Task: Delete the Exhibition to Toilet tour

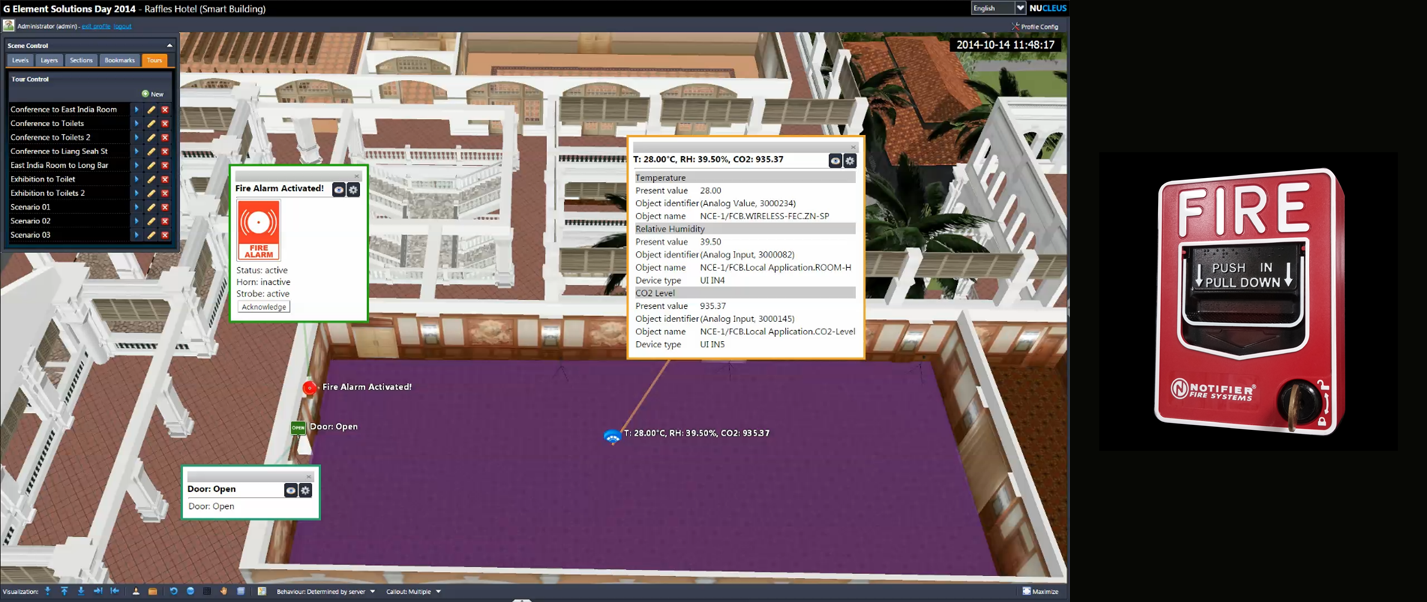Action: click(x=165, y=180)
